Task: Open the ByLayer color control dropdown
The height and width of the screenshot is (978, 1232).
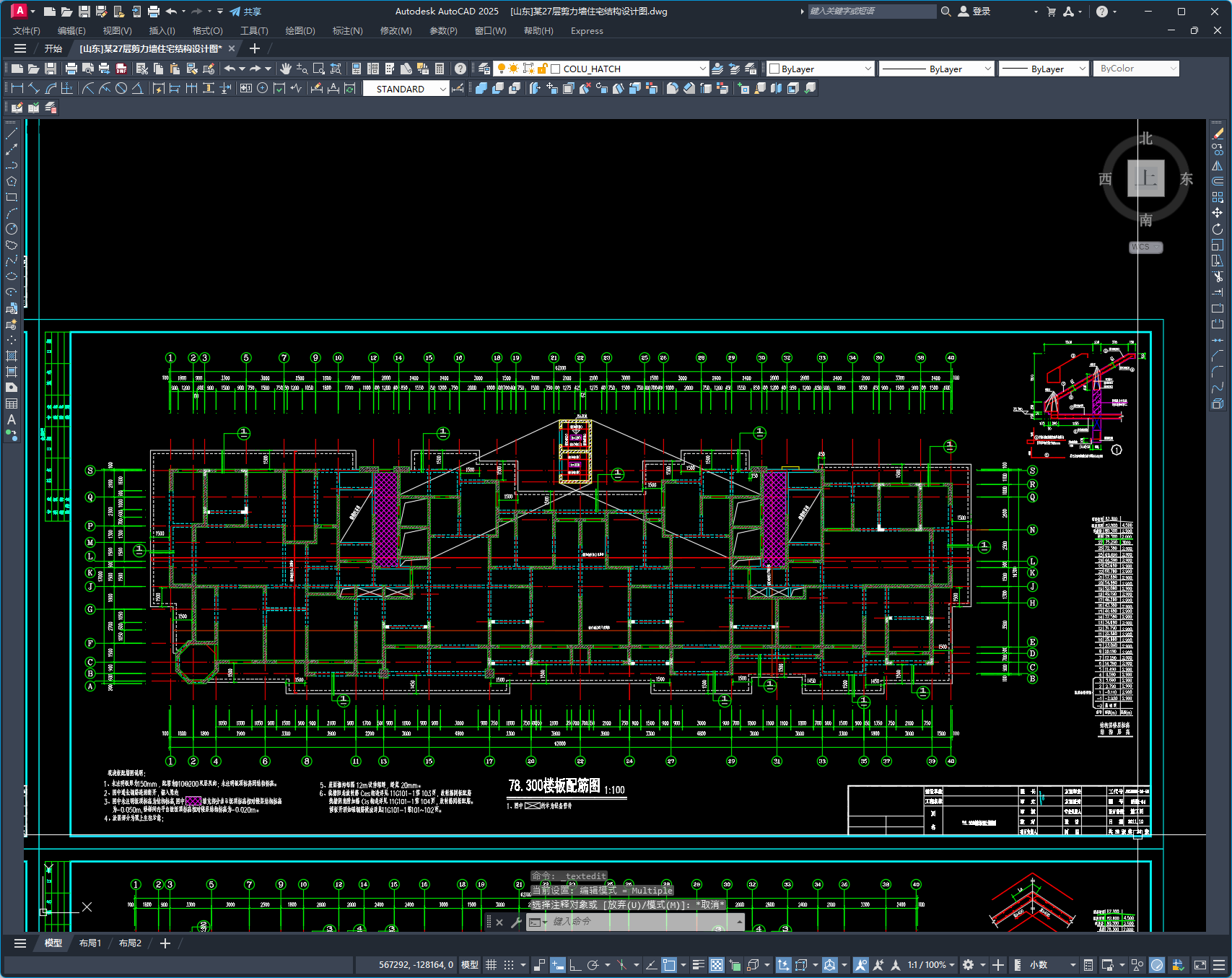Action: coord(868,69)
